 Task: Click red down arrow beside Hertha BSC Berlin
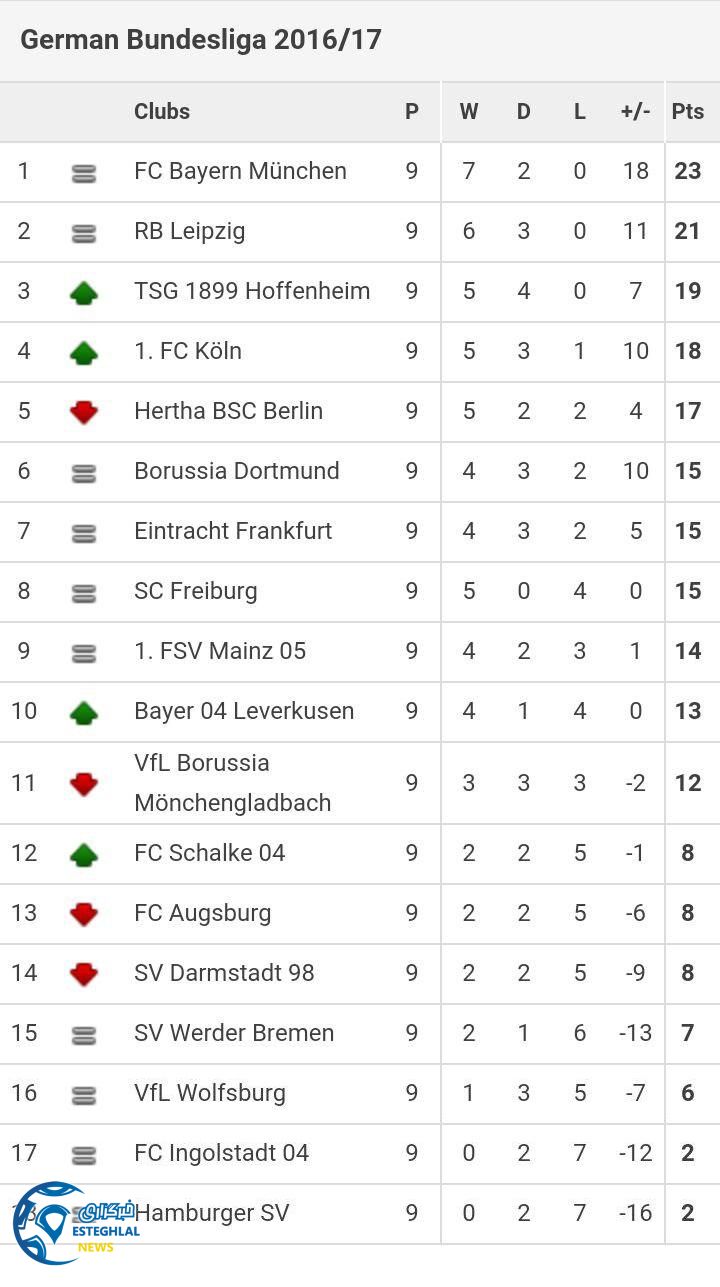[x=84, y=412]
